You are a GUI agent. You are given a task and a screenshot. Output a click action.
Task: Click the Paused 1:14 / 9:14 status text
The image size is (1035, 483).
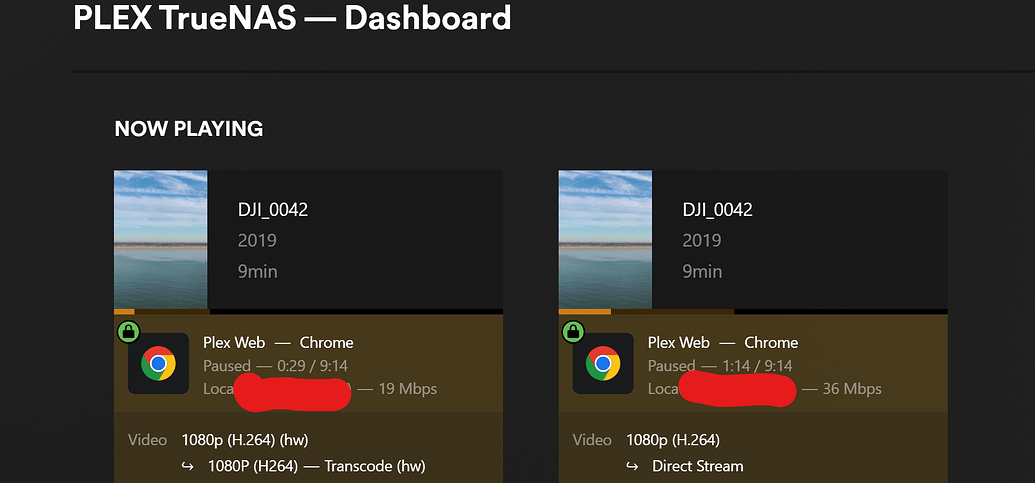click(x=720, y=366)
